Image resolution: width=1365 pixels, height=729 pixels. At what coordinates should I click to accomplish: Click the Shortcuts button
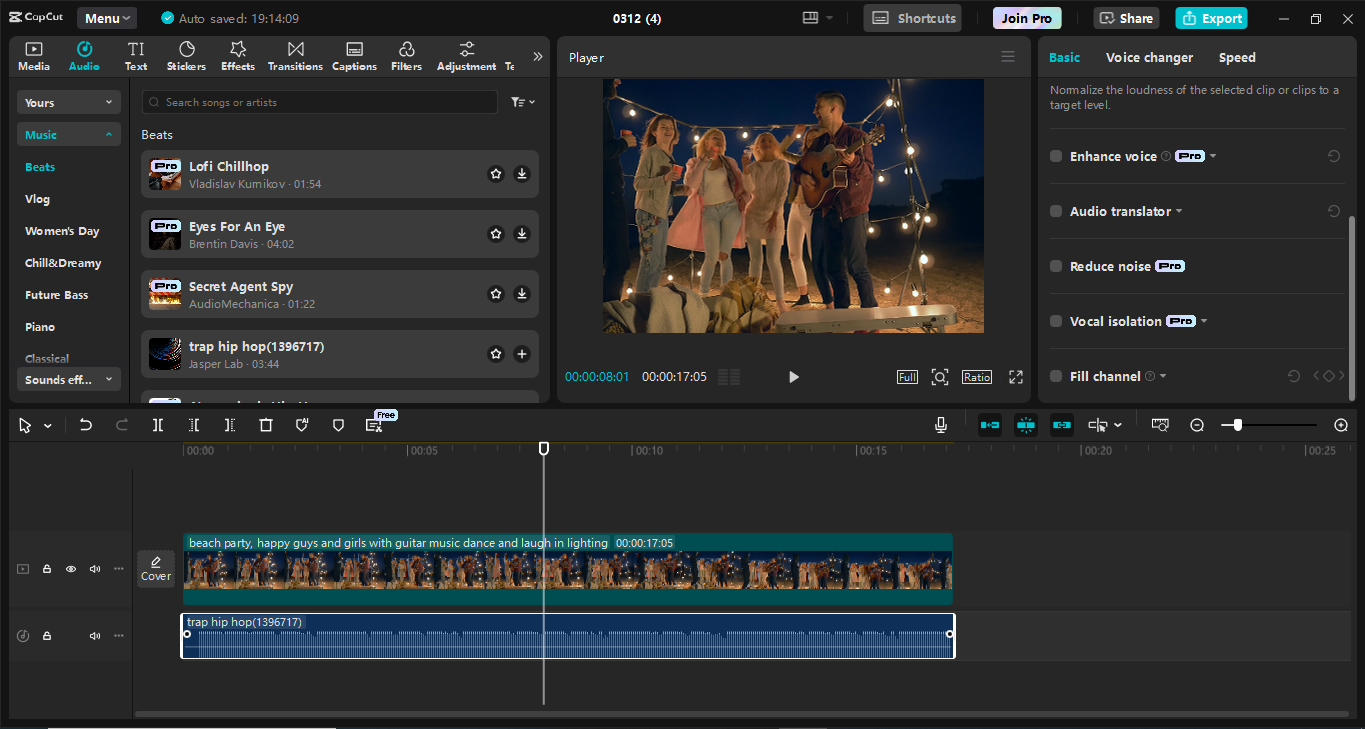point(913,18)
